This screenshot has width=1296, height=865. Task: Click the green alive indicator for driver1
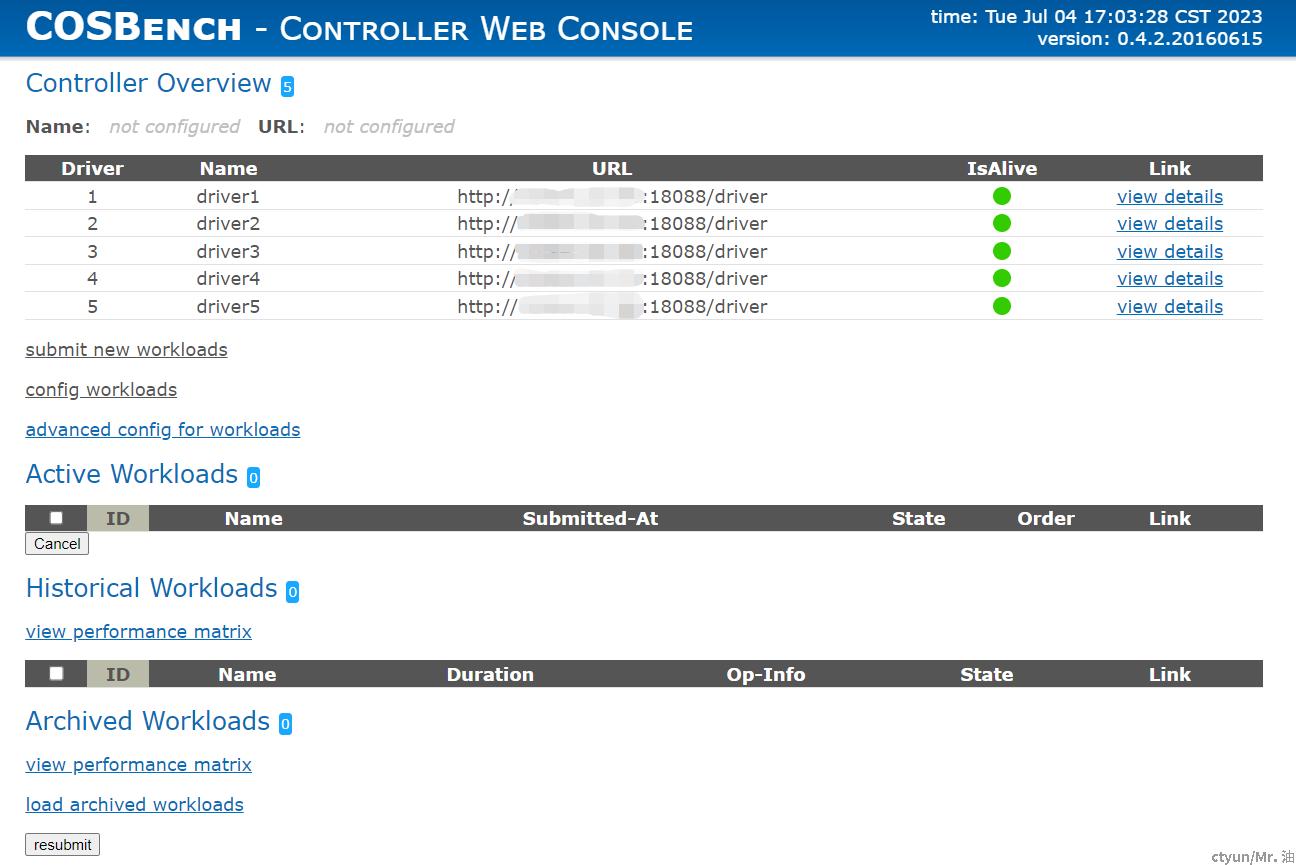pos(1002,196)
